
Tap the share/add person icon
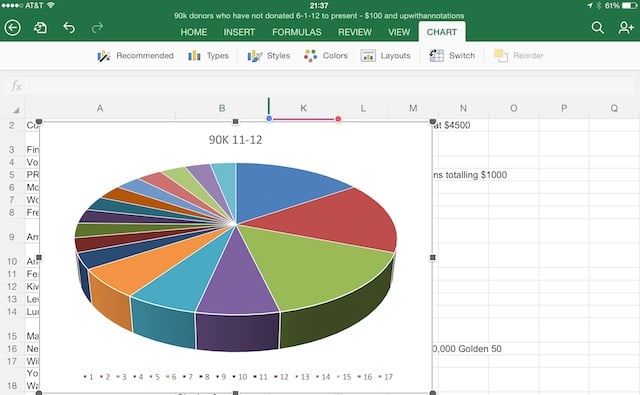[625, 28]
